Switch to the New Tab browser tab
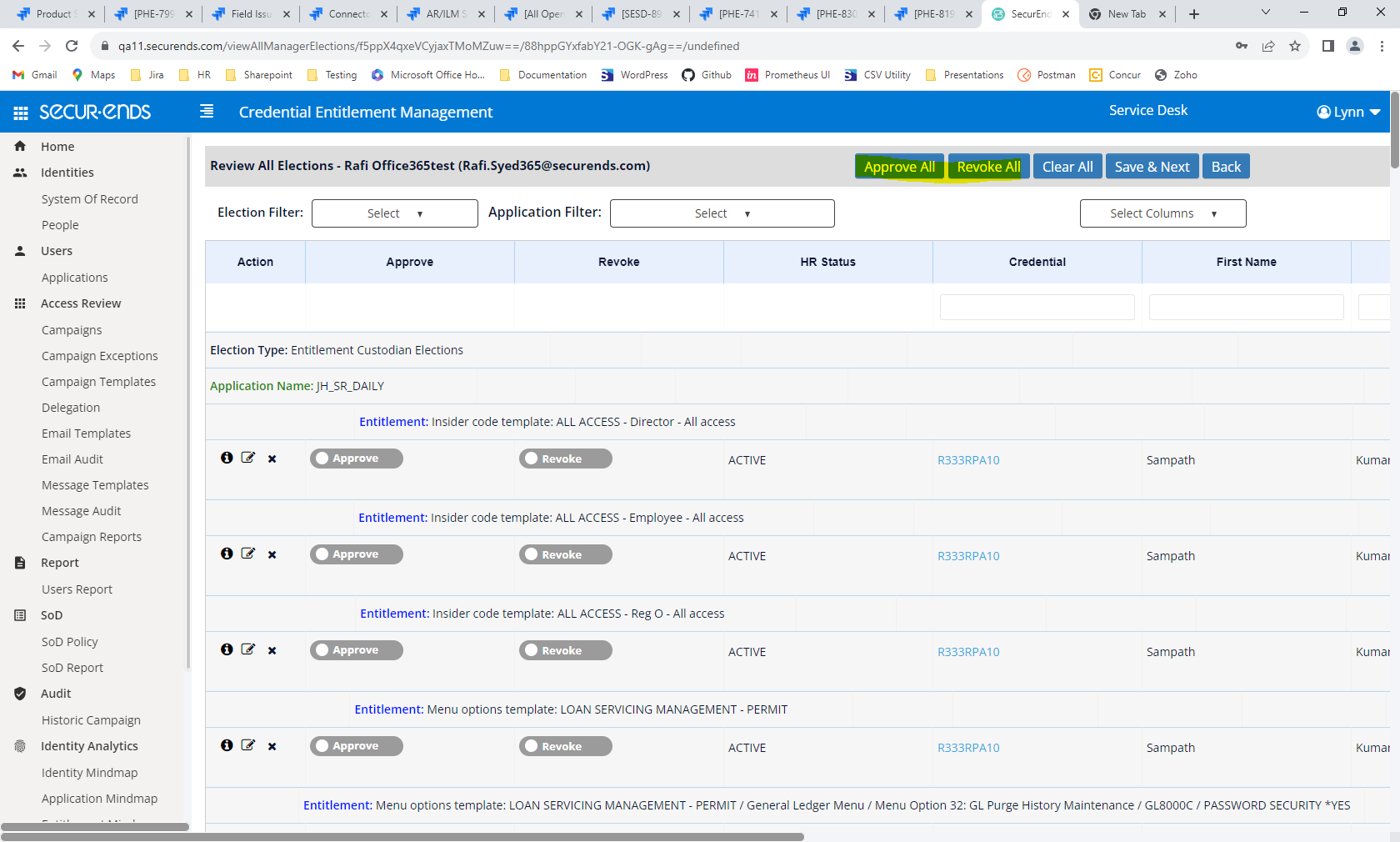This screenshot has width=1400, height=842. coord(1127,13)
